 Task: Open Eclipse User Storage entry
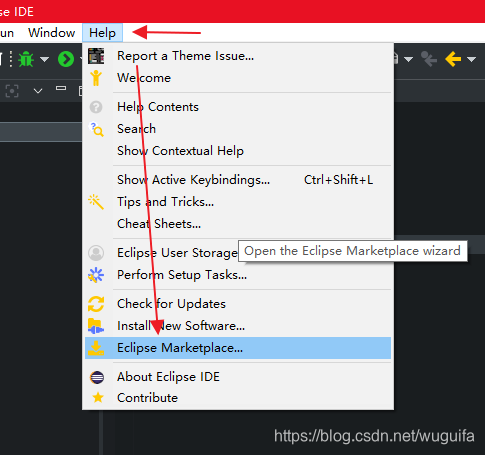coord(177,253)
